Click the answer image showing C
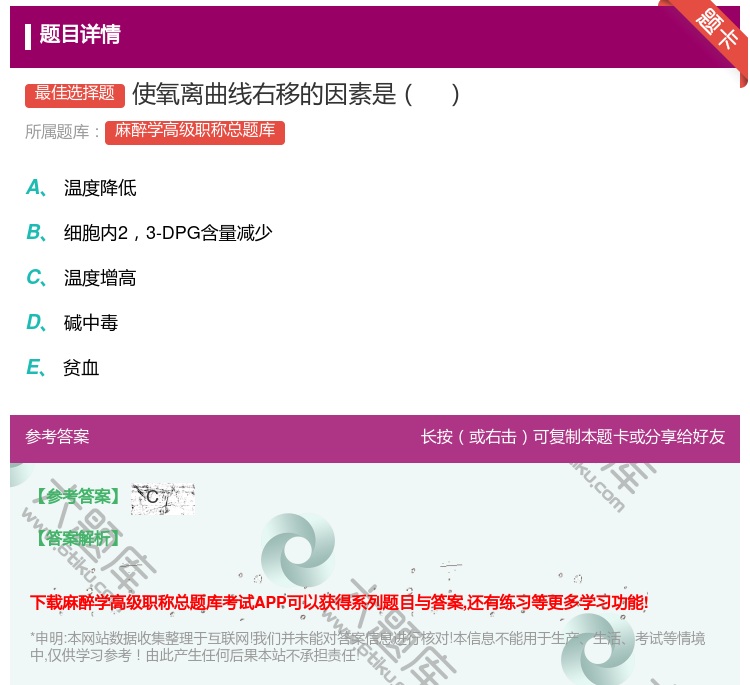 (163, 499)
